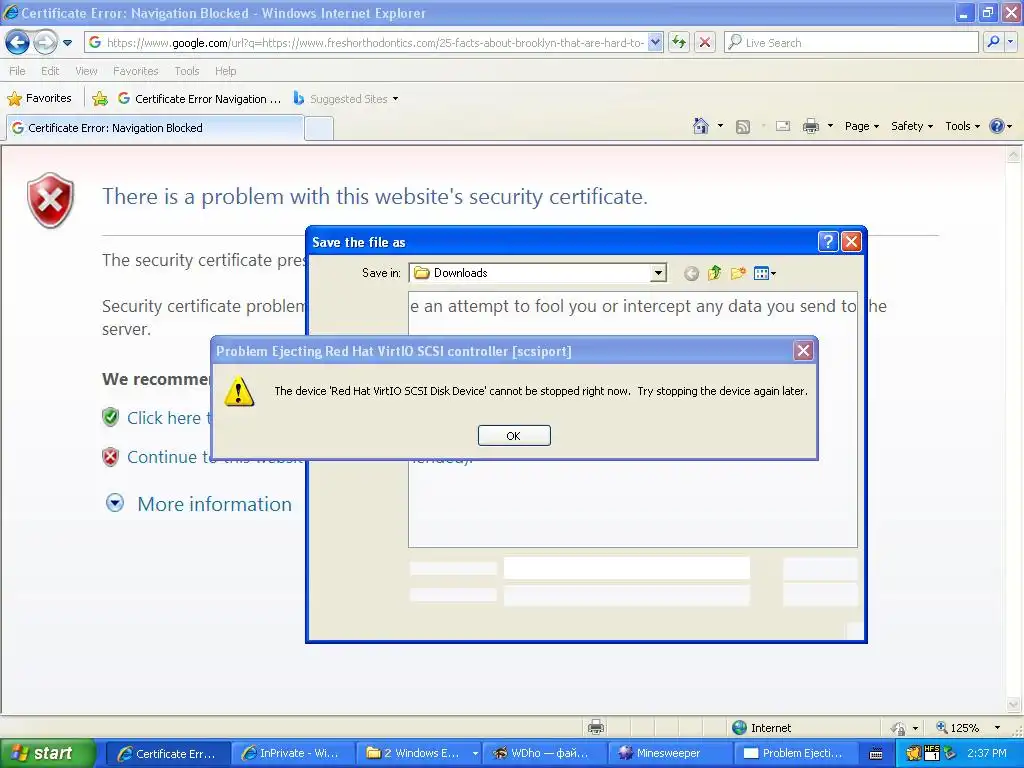Open the Page command menu
This screenshot has width=1024, height=768.
[862, 126]
